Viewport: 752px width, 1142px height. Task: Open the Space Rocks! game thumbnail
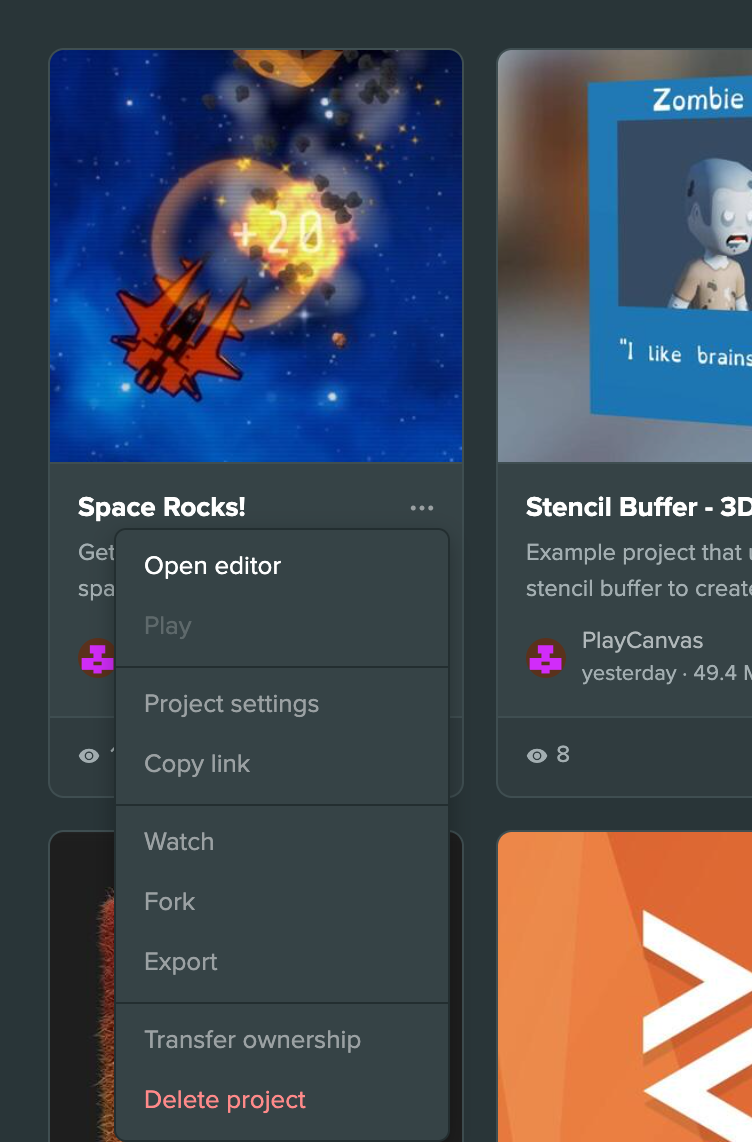(256, 256)
